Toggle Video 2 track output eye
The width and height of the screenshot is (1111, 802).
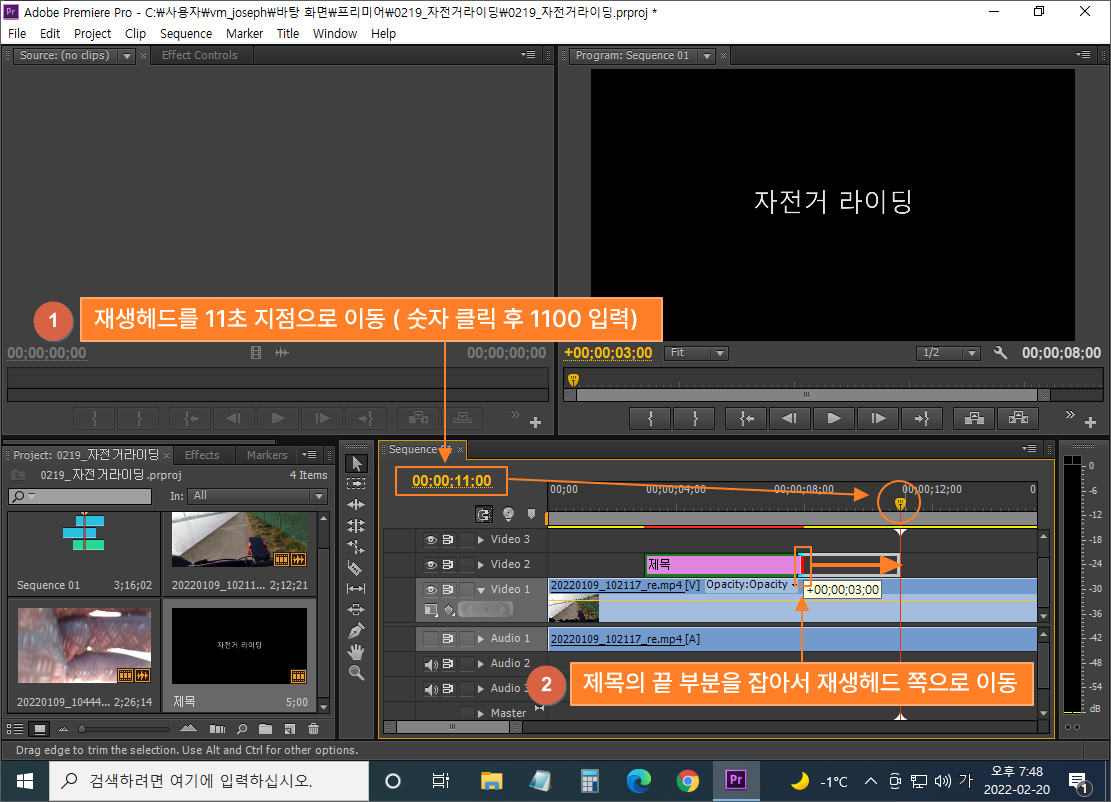[x=430, y=565]
